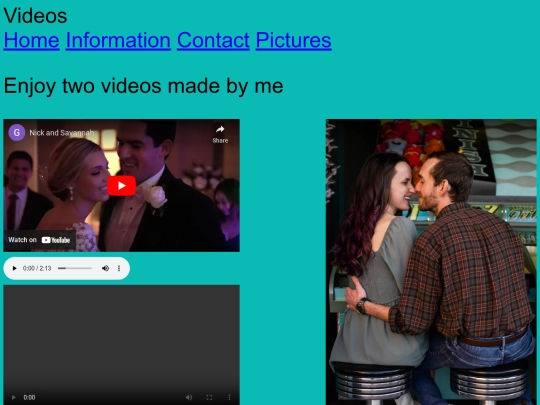The height and width of the screenshot is (405, 540).
Task: Open the 'Nick and Savannah' video title
Action: tap(62, 133)
